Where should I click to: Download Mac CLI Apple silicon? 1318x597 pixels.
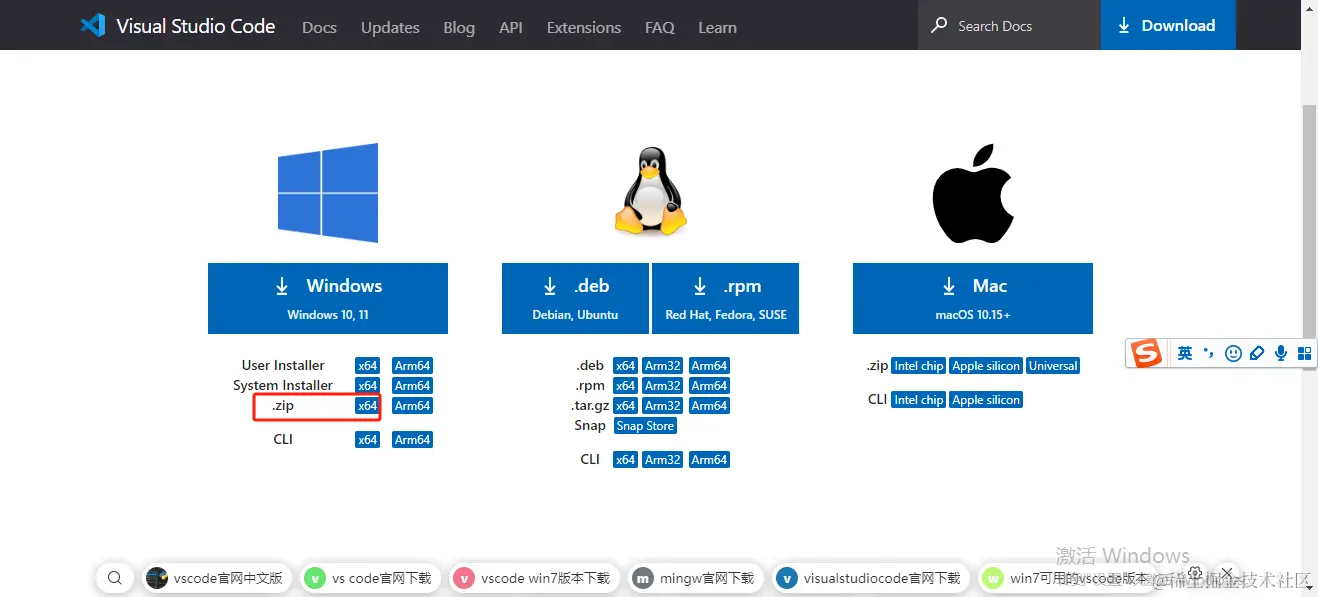(x=986, y=400)
